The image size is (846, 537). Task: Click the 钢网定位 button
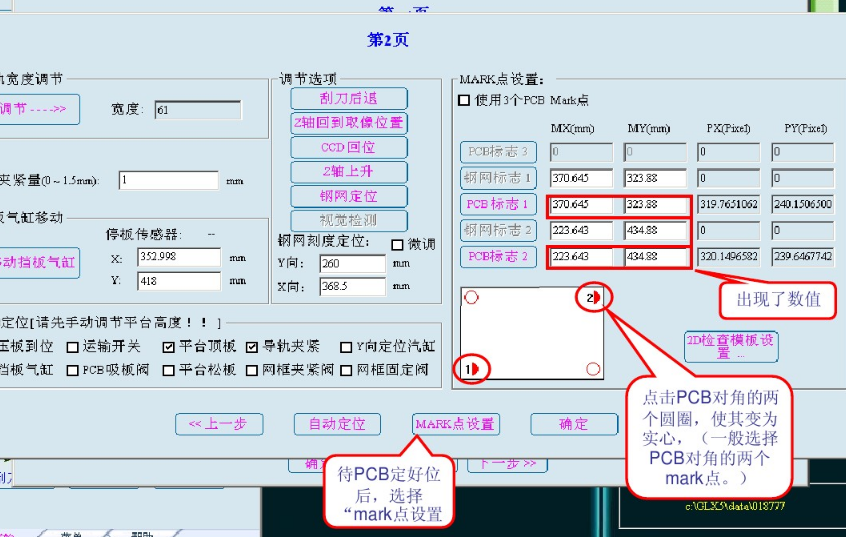[x=349, y=196]
